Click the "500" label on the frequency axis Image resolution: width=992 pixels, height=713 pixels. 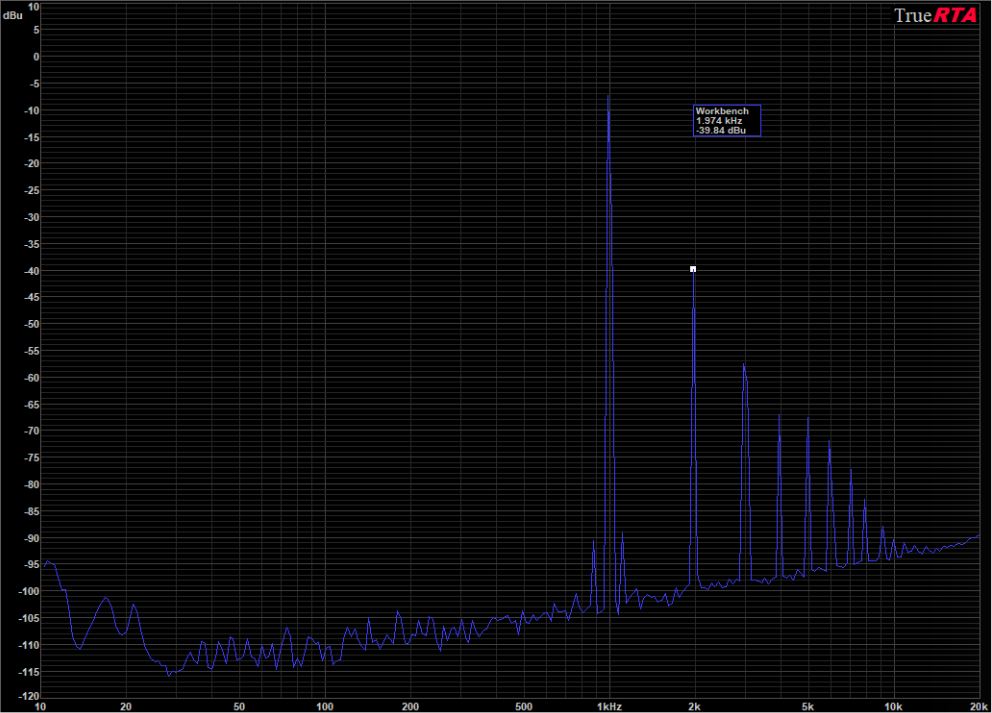523,706
